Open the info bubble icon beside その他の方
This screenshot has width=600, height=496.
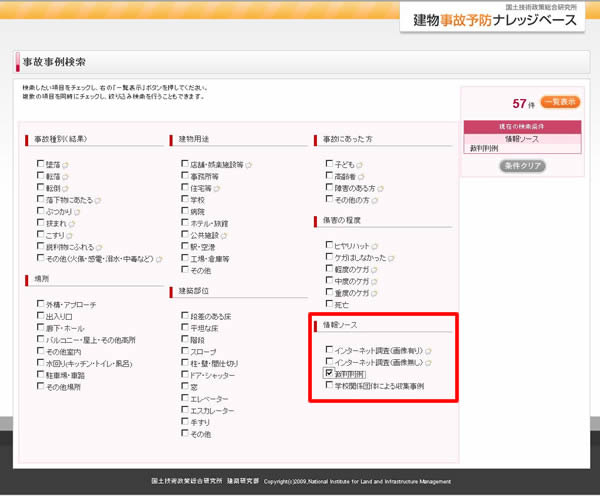tap(375, 201)
